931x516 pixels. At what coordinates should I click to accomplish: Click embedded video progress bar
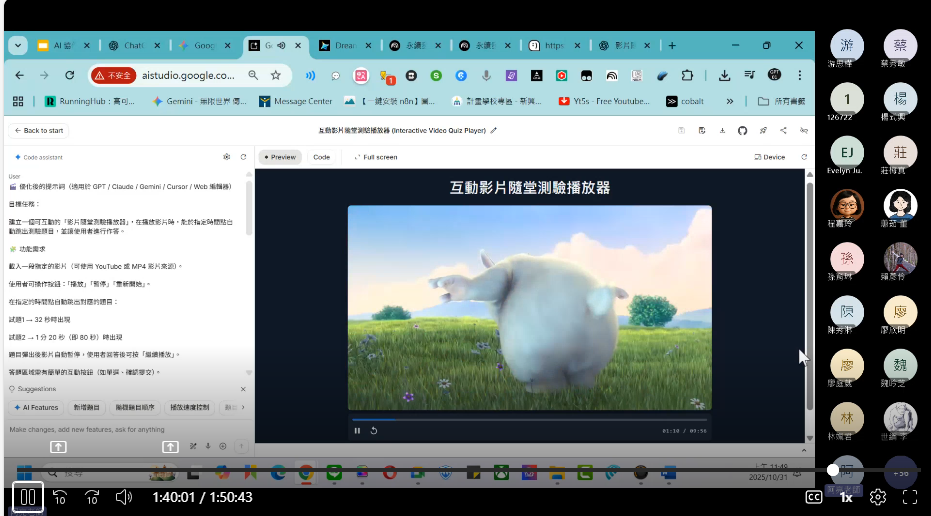tap(529, 420)
